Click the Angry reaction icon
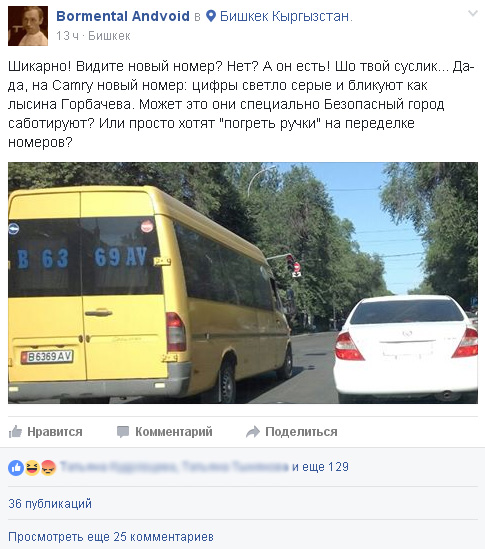The image size is (485, 549). (x=48, y=467)
